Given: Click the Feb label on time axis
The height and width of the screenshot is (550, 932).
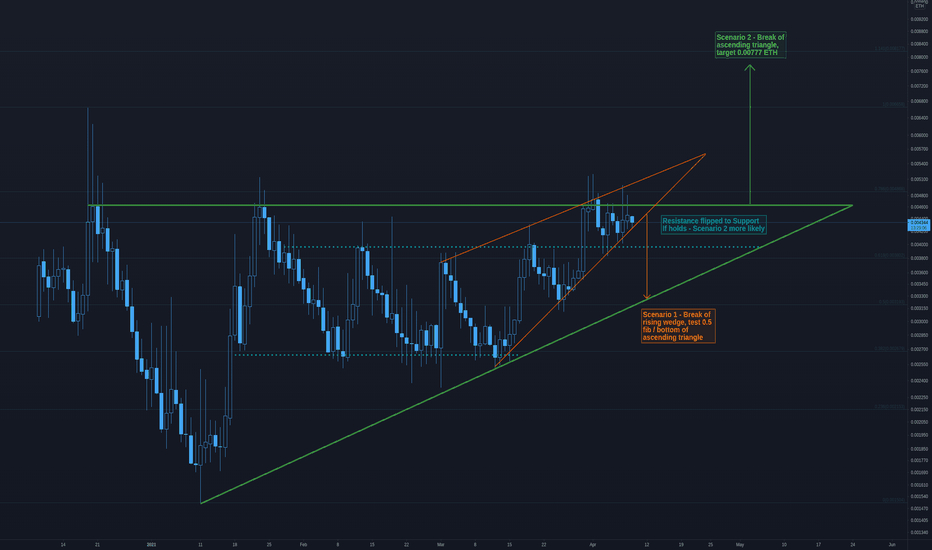Looking at the screenshot, I should [303, 545].
